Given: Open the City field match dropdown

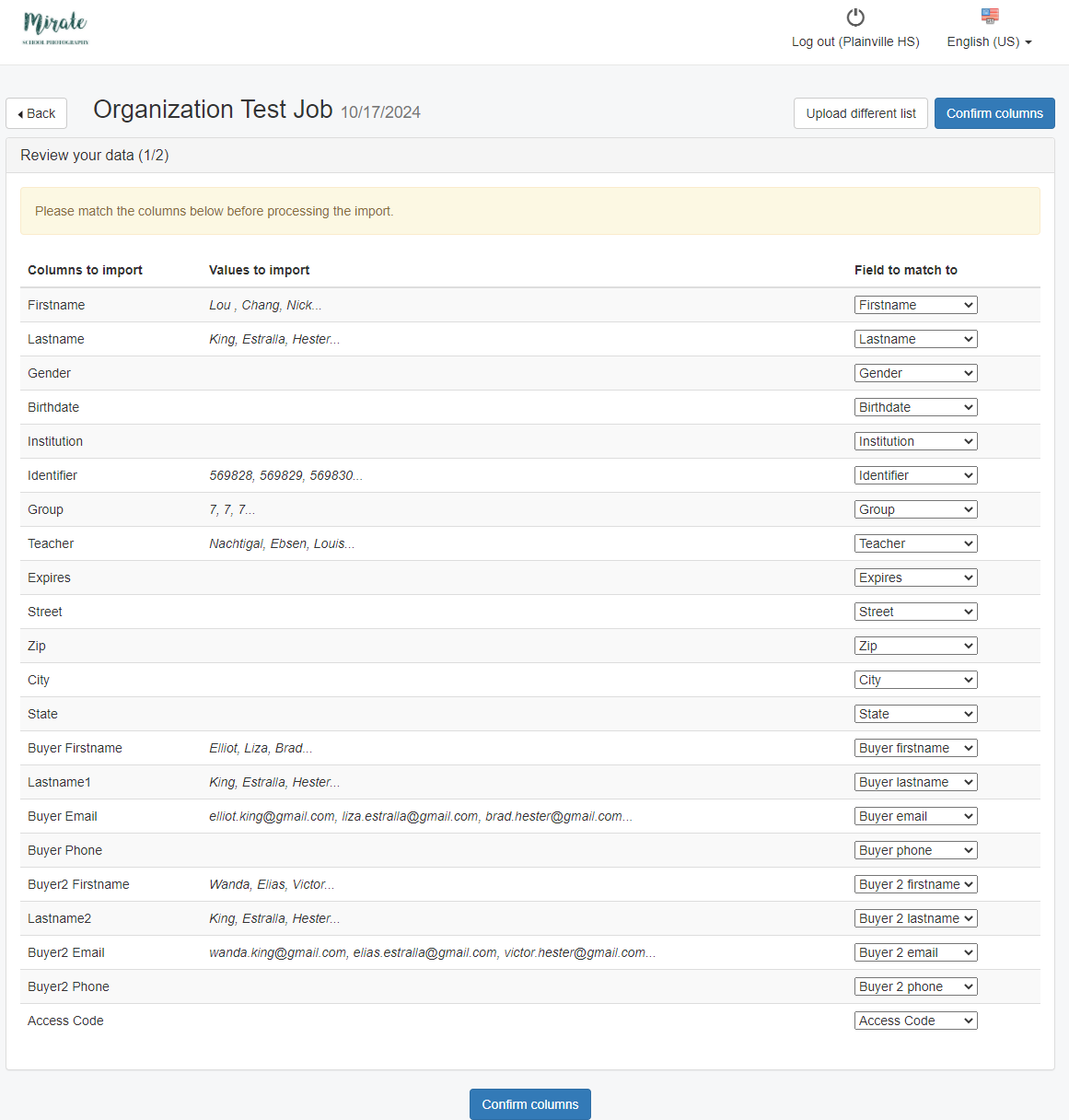Looking at the screenshot, I should pos(915,680).
